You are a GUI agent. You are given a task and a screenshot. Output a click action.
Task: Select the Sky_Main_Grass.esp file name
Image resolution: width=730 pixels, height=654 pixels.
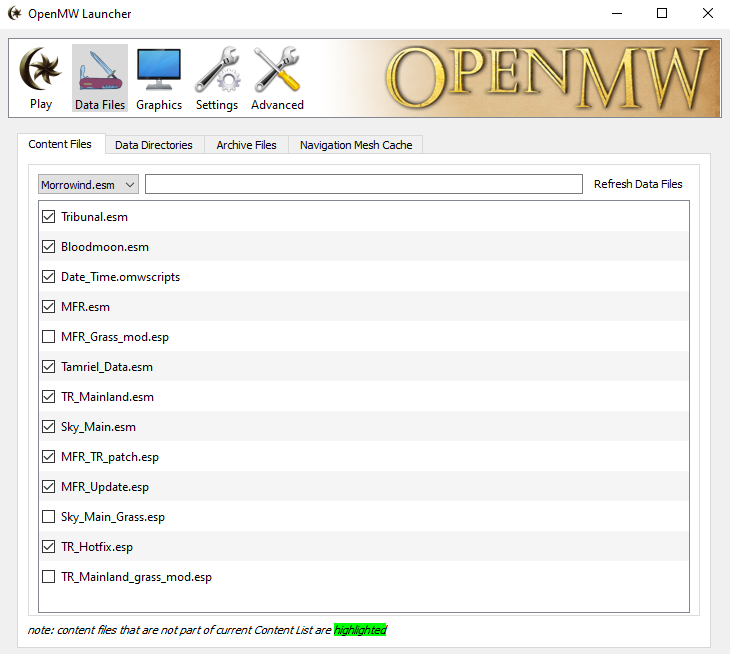tap(113, 517)
